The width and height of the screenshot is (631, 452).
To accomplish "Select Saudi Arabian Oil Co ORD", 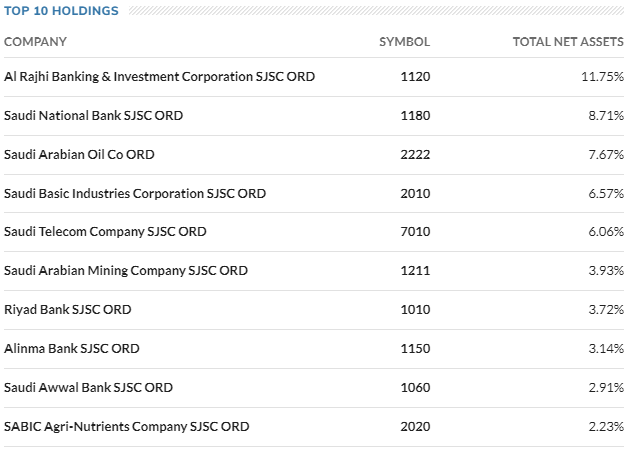I will [79, 155].
